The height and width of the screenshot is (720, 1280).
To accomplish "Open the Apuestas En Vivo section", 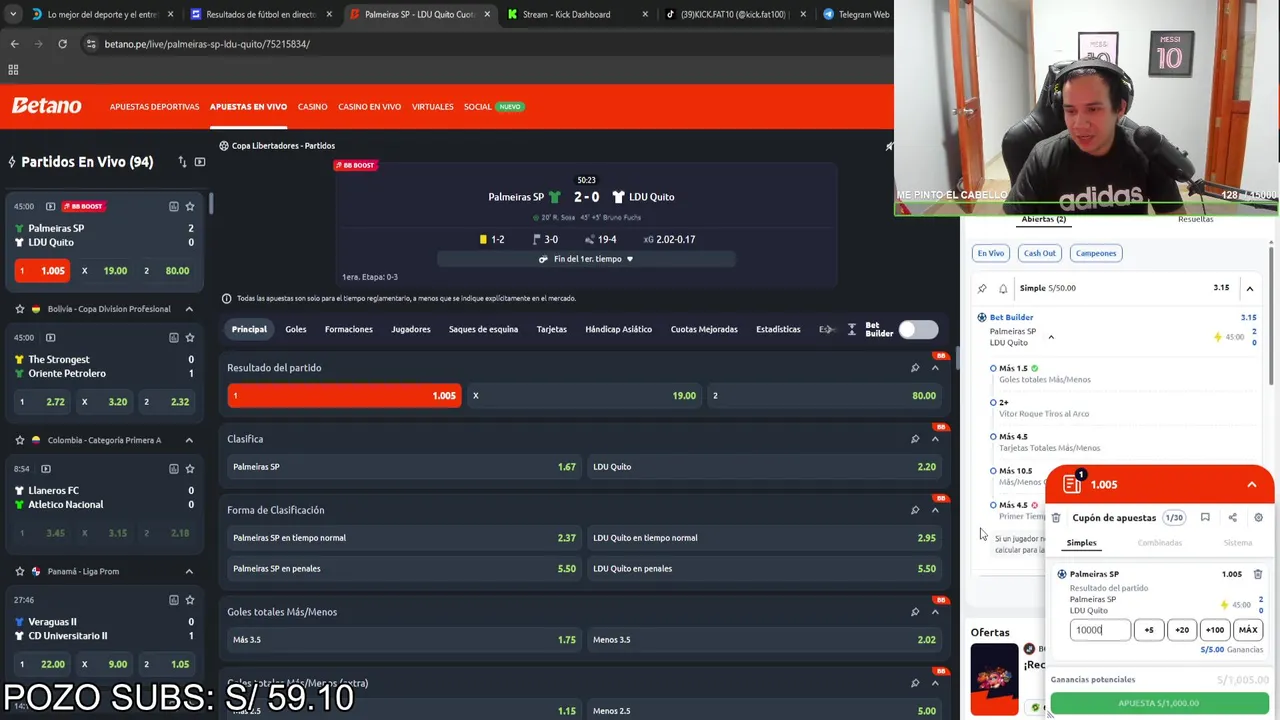I will click(x=248, y=106).
